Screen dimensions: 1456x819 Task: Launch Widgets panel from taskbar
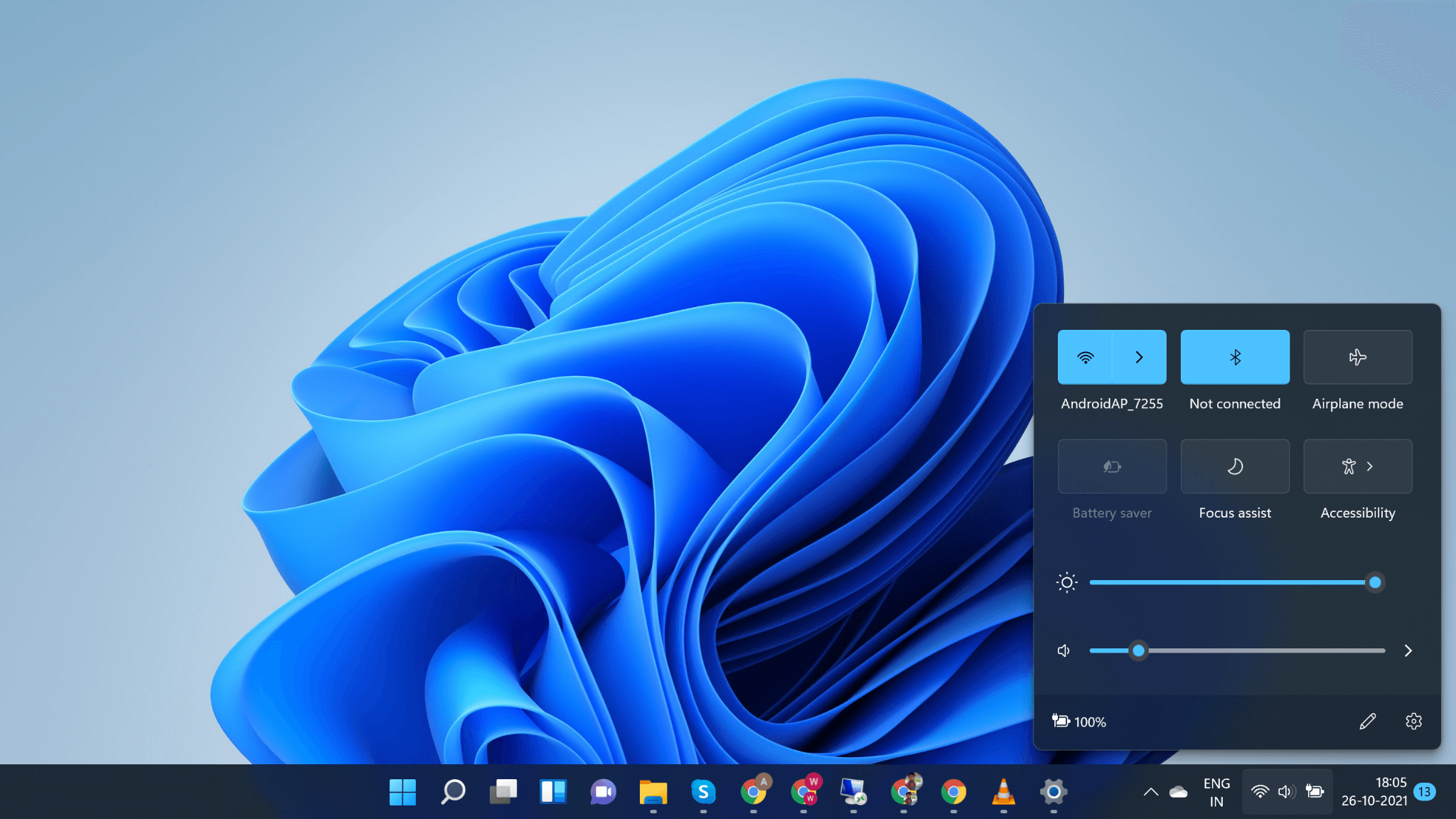click(x=553, y=792)
